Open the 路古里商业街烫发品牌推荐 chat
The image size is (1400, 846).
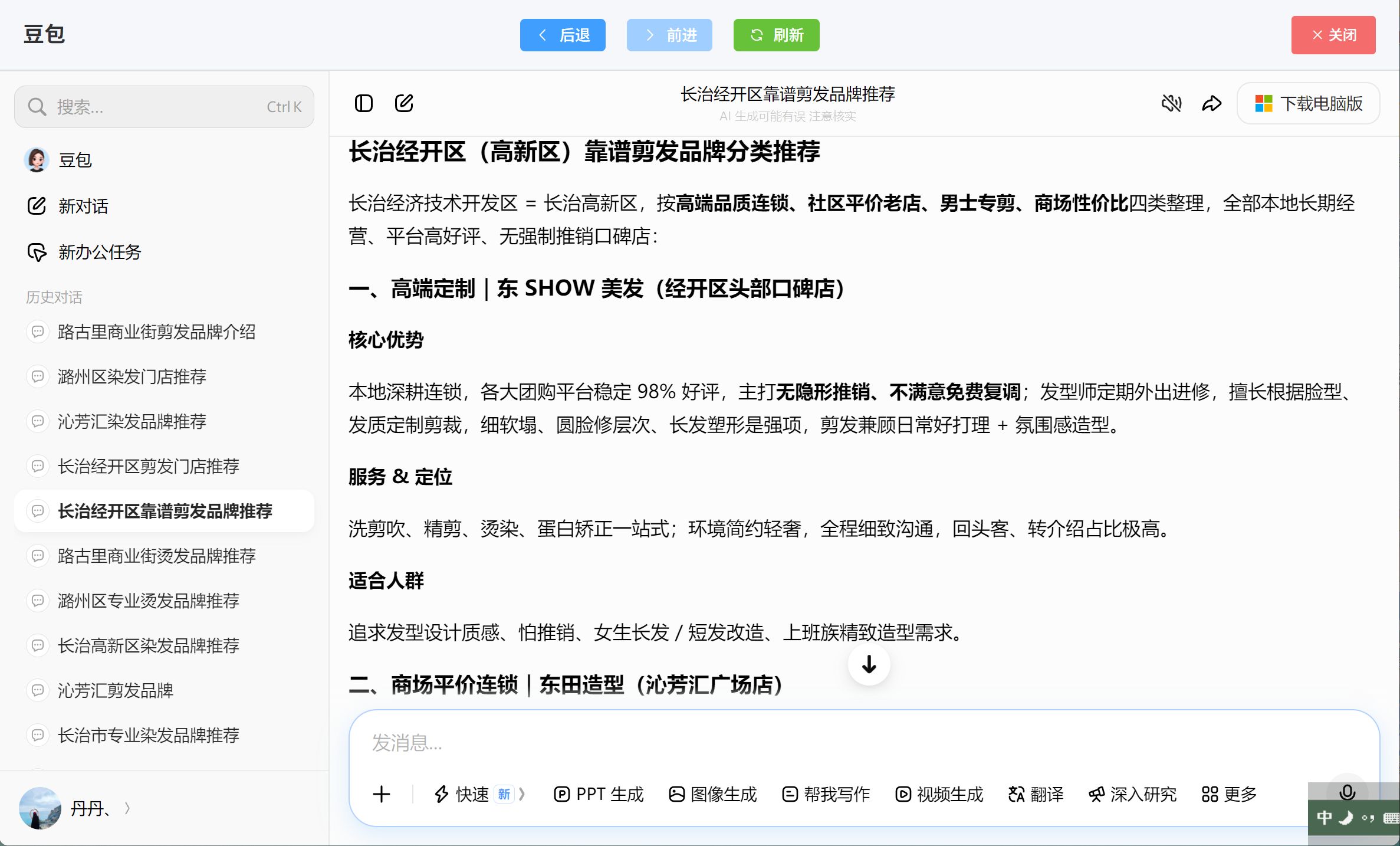coord(164,556)
